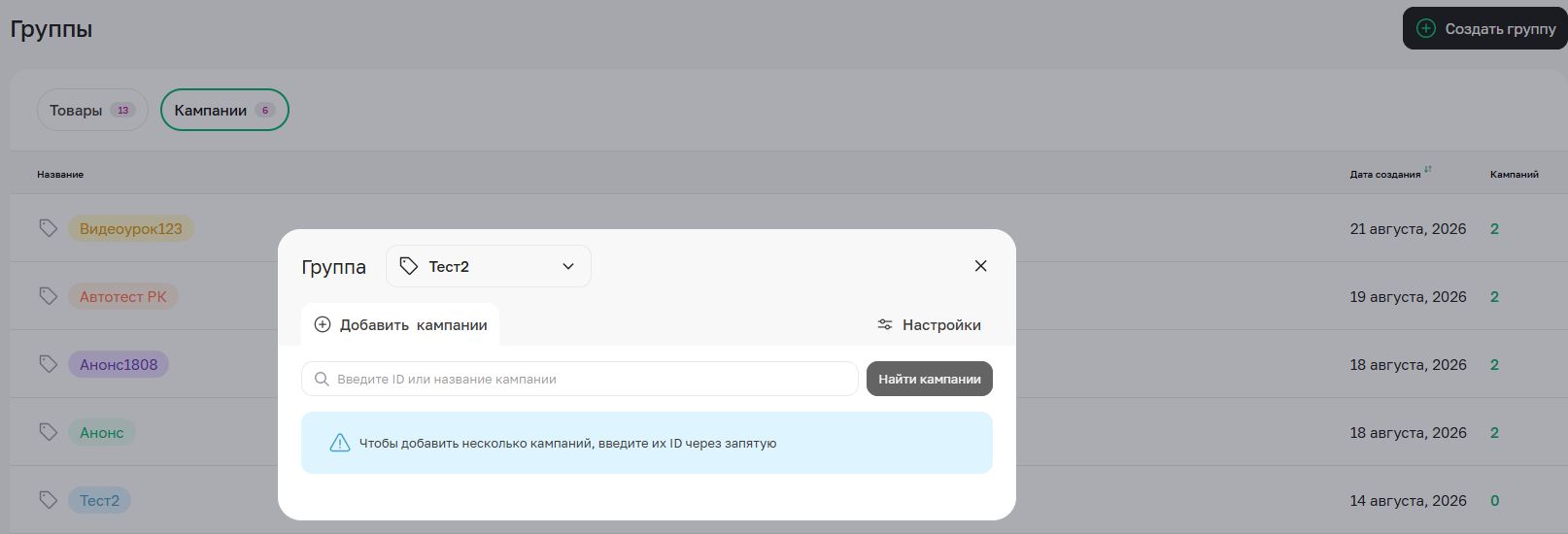
Task: Click the sort arrows next to Дата создания
Action: (1428, 170)
